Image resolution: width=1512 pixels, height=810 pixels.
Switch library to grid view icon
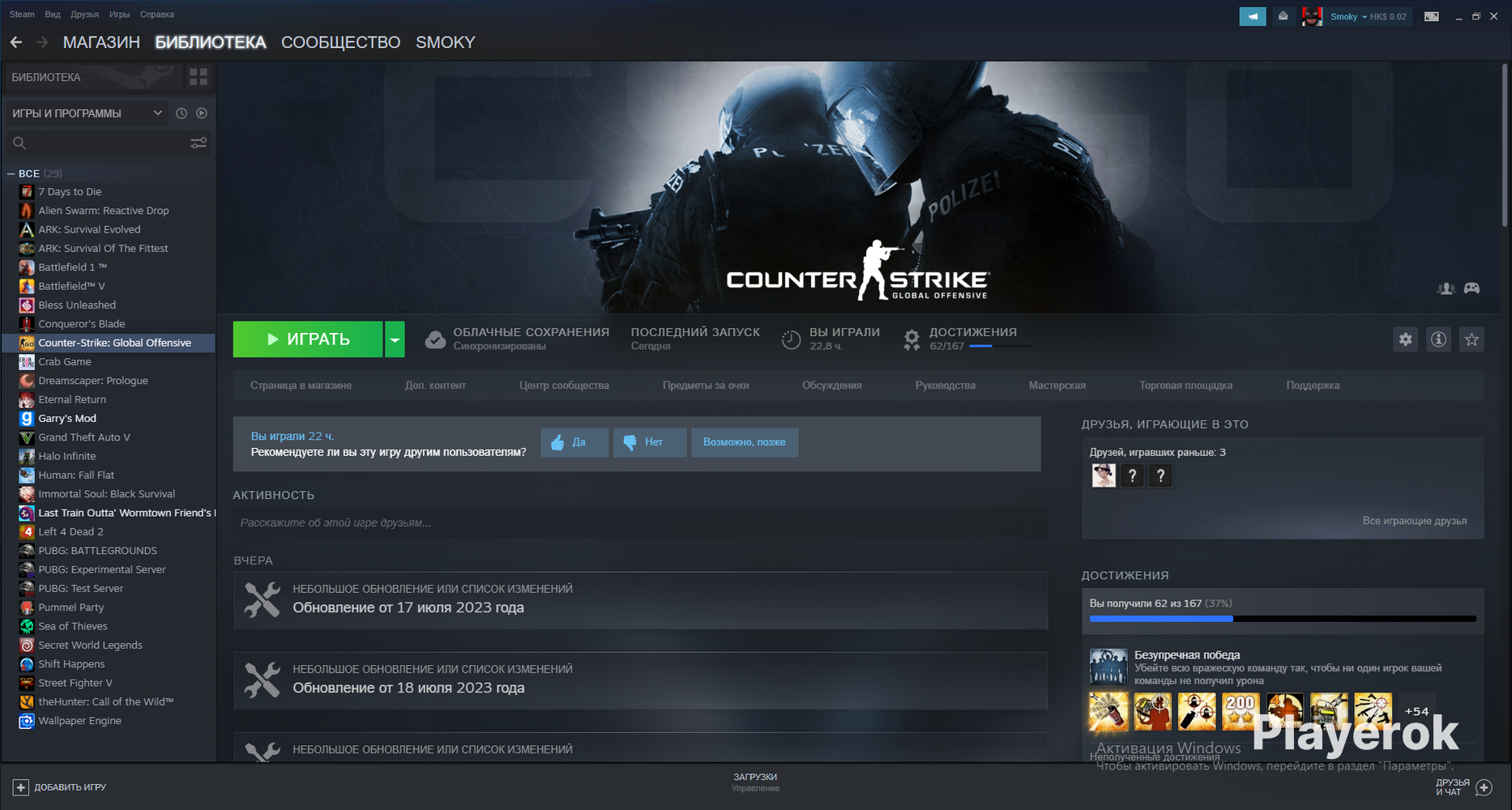pyautogui.click(x=199, y=77)
